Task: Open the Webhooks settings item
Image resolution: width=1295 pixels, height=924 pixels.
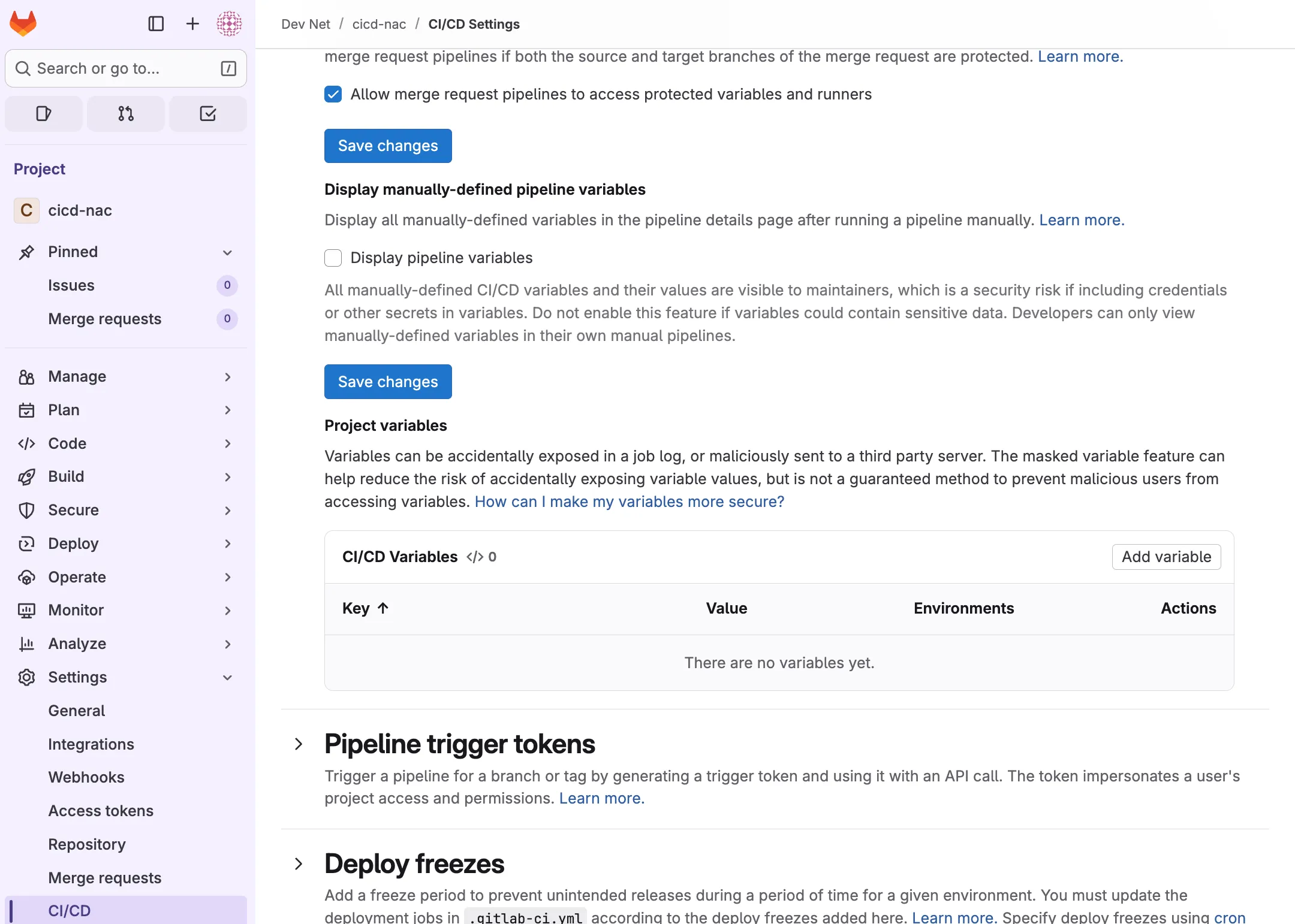Action: [86, 777]
